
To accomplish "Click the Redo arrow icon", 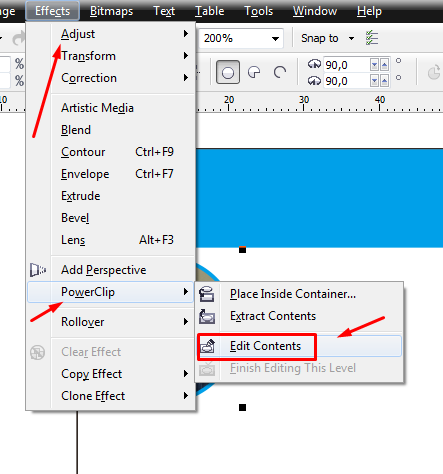I will point(18,38).
